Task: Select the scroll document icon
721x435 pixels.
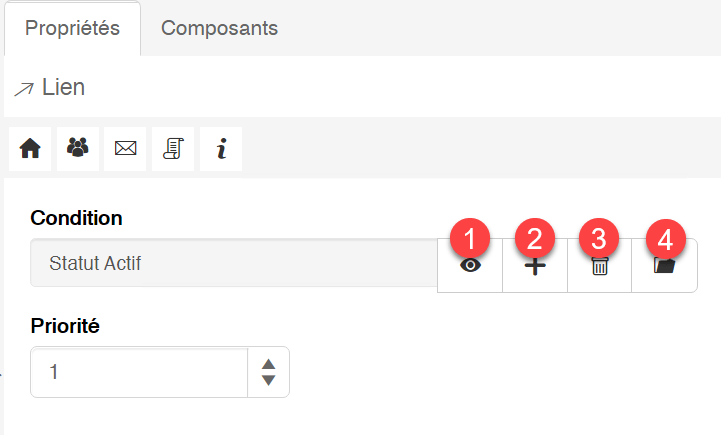Action: [x=173, y=149]
